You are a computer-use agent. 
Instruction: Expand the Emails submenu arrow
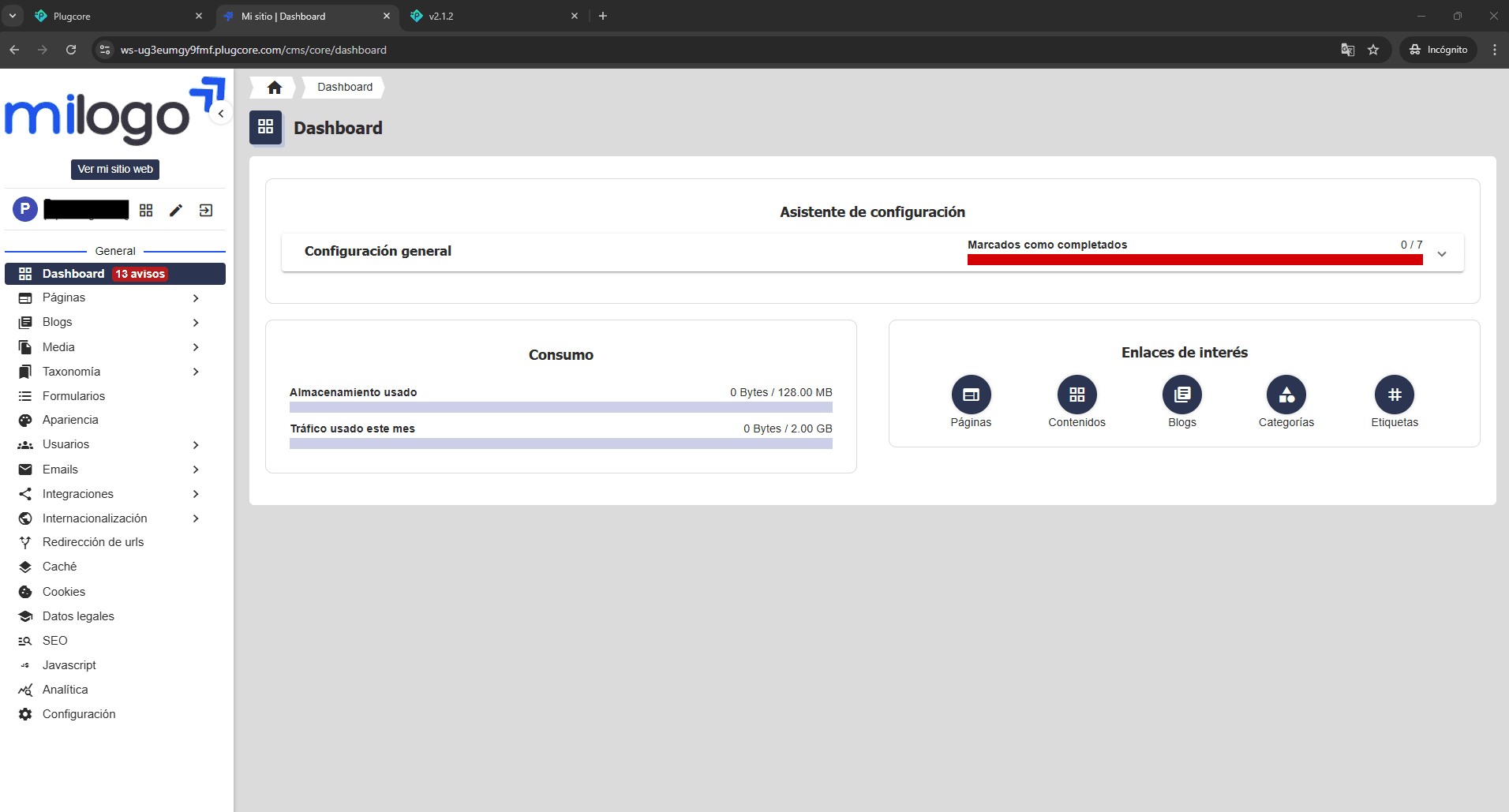click(x=196, y=470)
